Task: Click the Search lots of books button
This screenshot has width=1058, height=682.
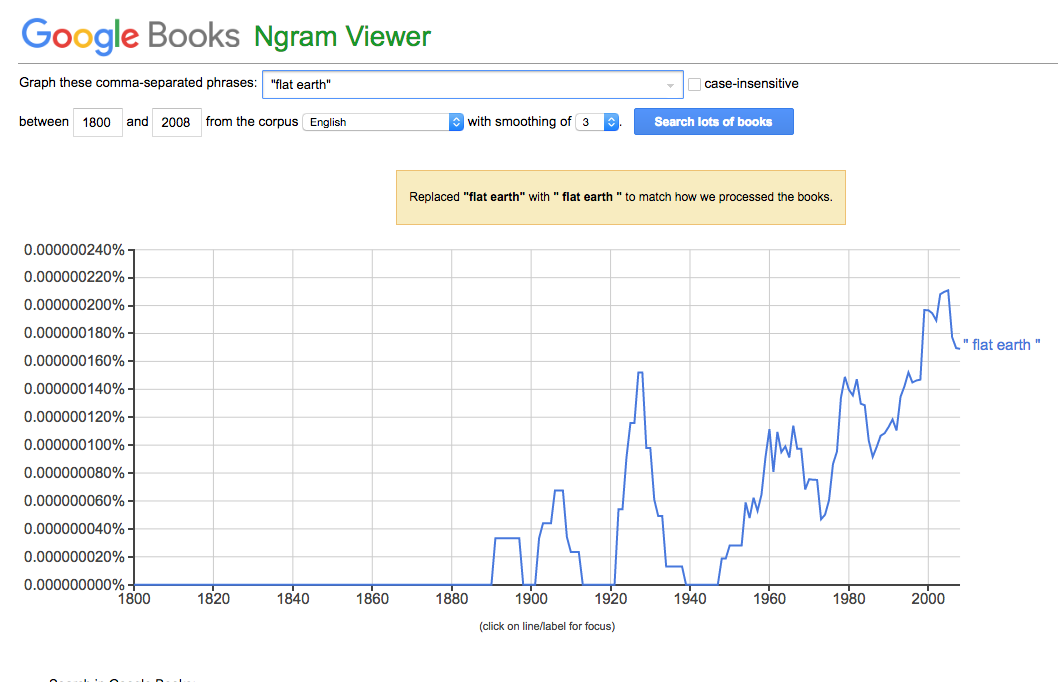Action: tap(713, 121)
